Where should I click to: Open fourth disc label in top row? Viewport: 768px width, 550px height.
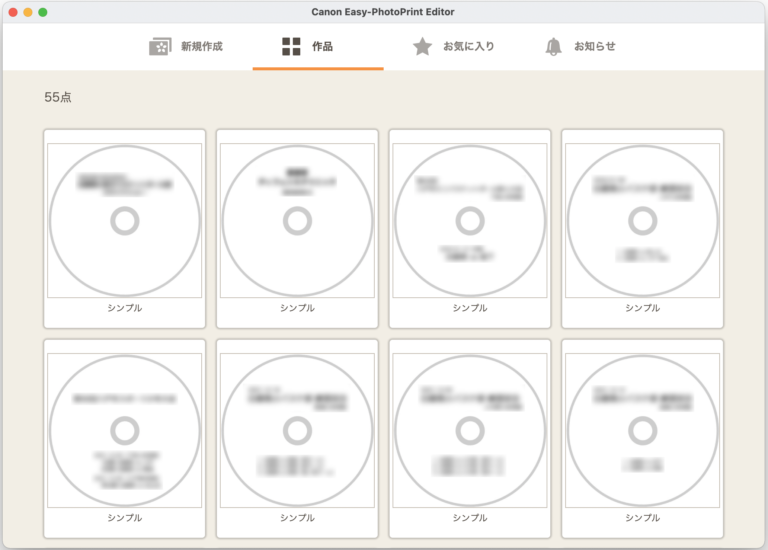[642, 229]
